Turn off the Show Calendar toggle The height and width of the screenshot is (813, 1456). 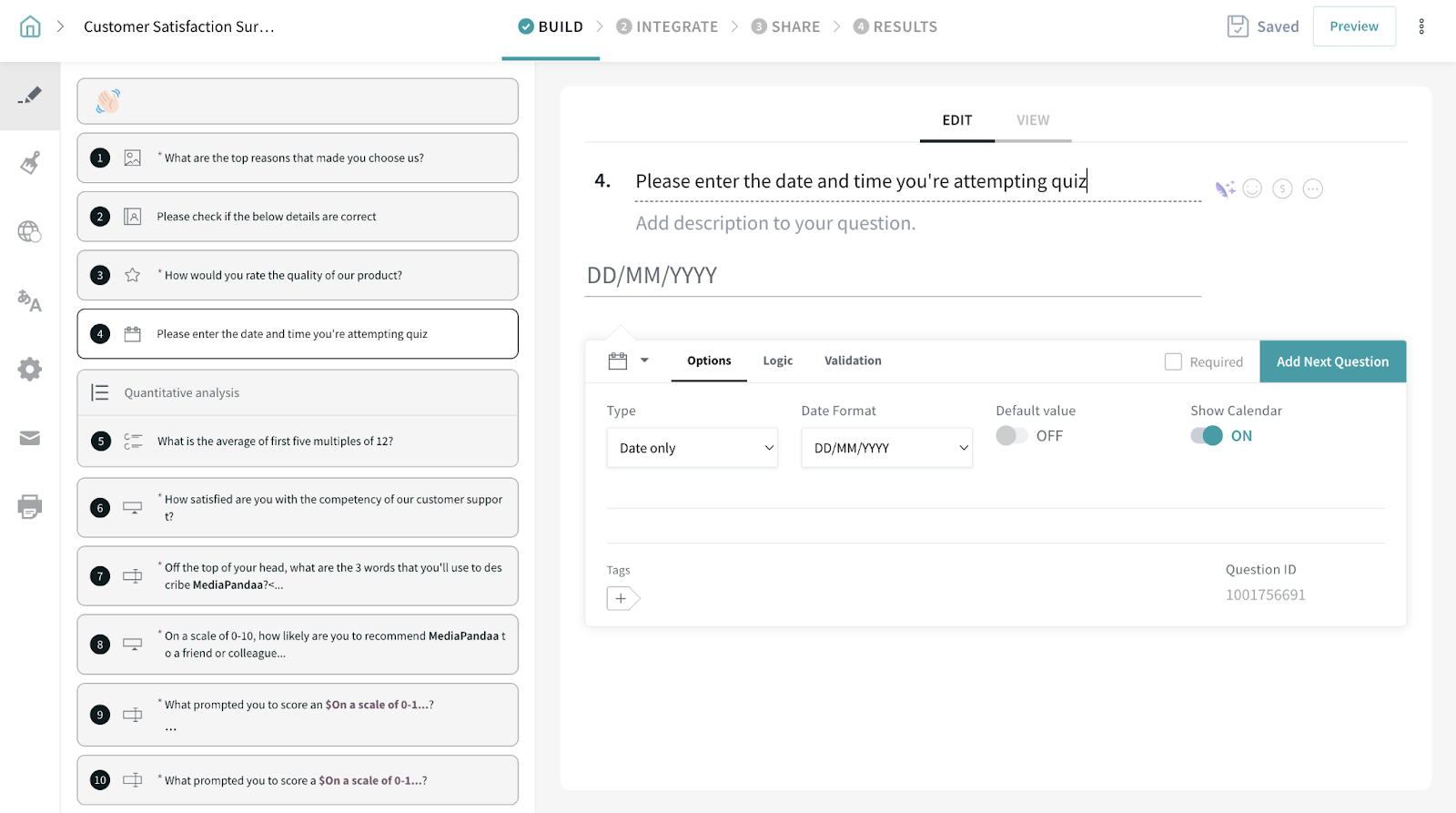(1206, 436)
